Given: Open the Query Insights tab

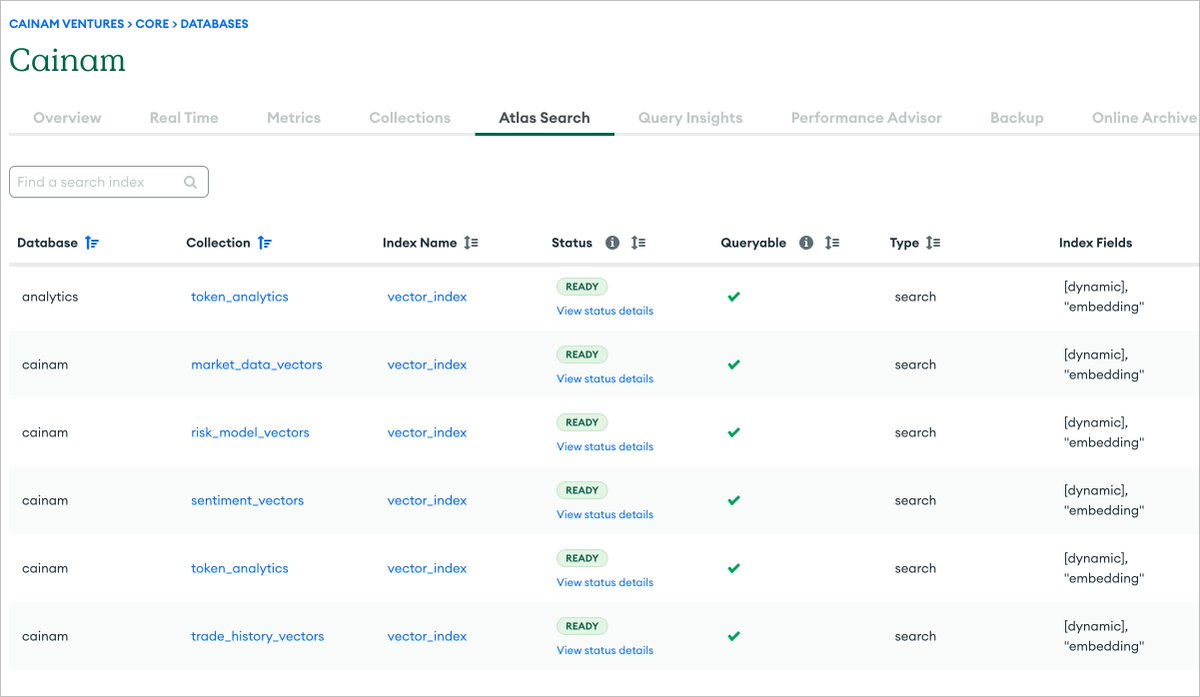Looking at the screenshot, I should (x=690, y=117).
